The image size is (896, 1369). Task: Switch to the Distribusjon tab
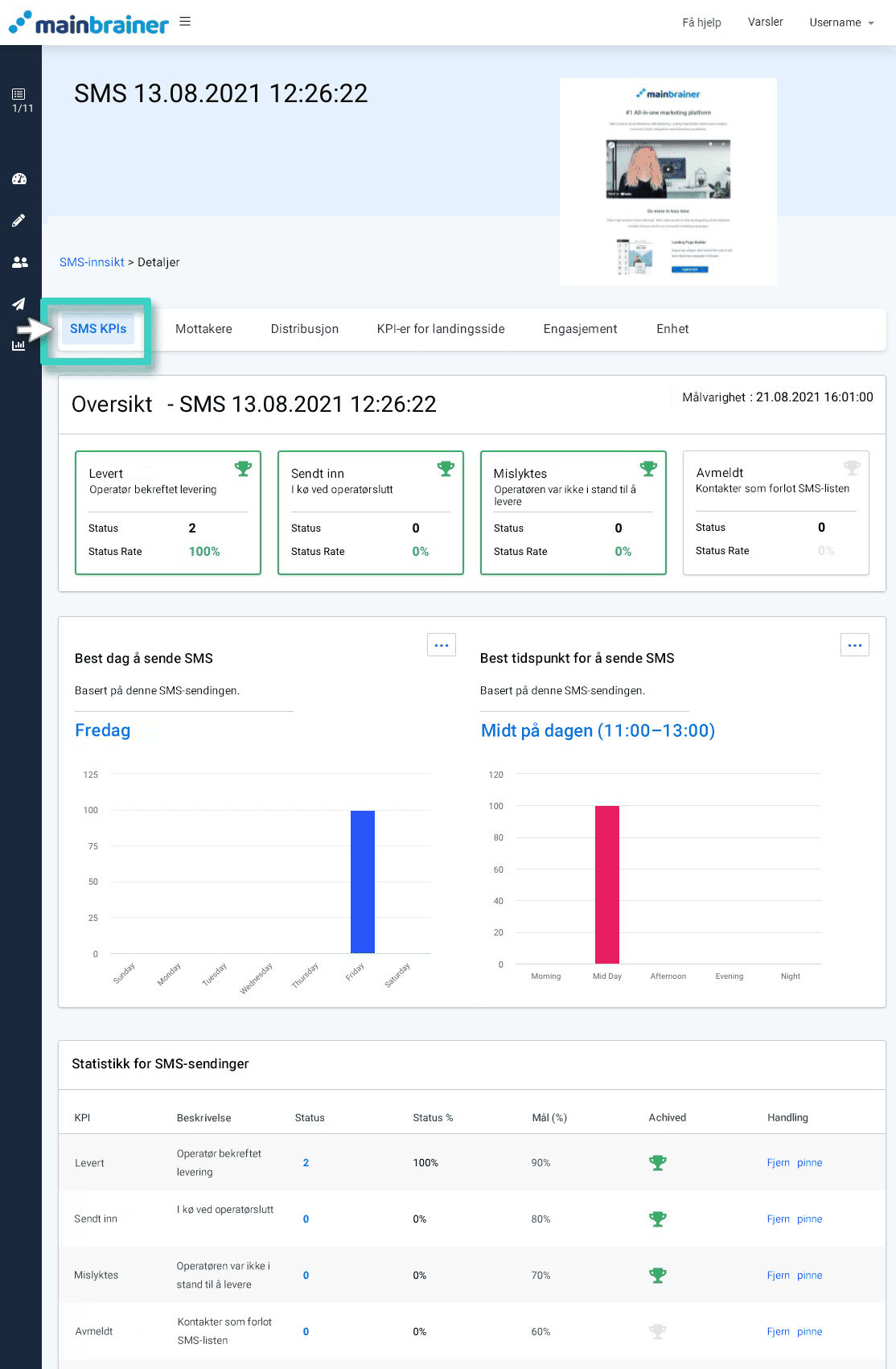pyautogui.click(x=305, y=329)
